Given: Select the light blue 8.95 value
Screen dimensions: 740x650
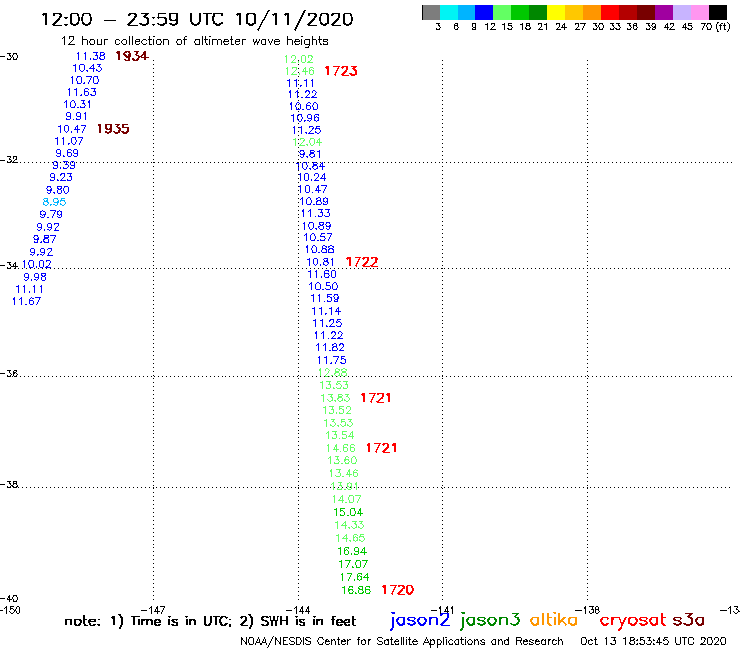Looking at the screenshot, I should 54,202.
